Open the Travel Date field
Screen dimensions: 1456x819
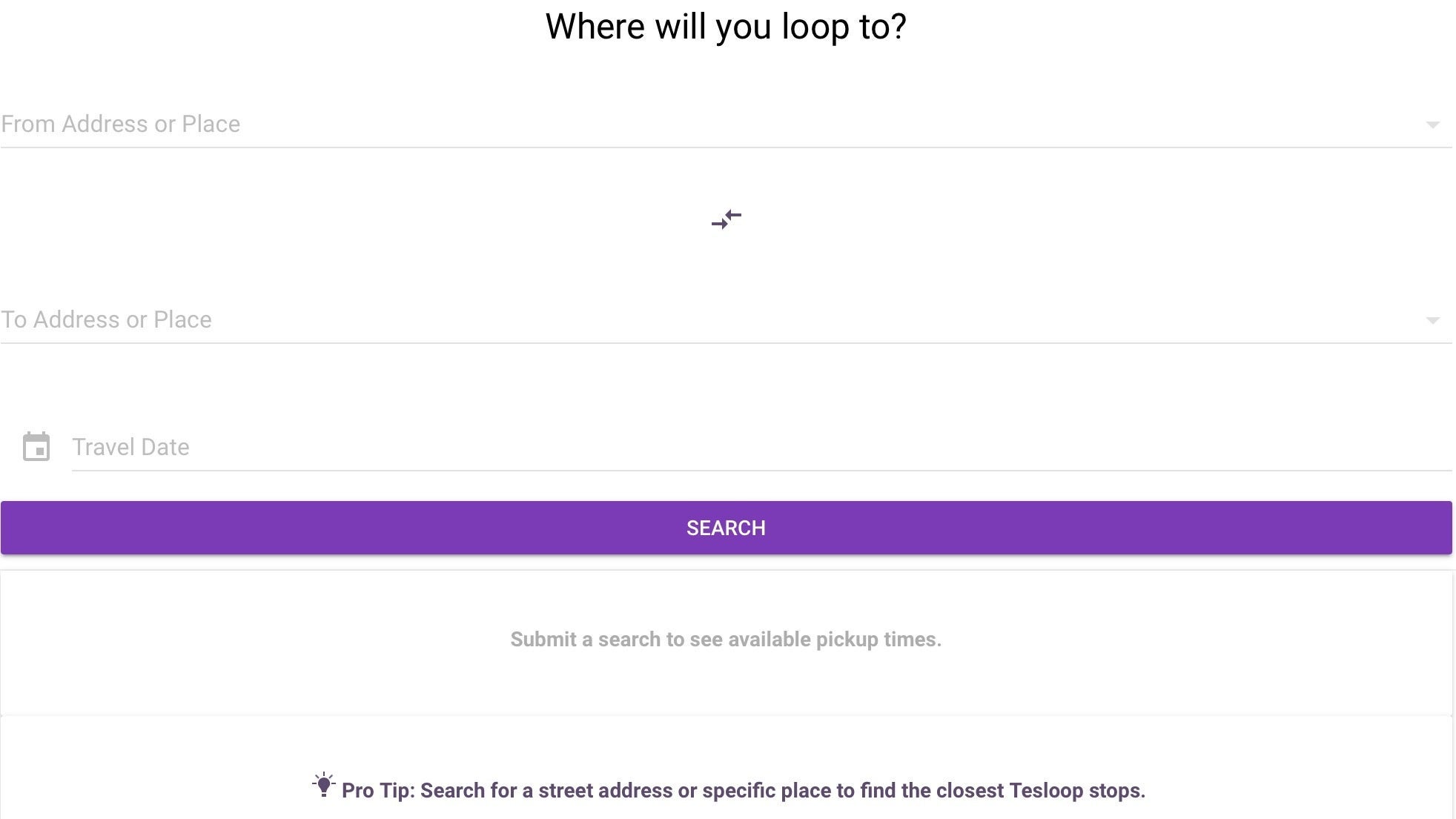[741, 448]
